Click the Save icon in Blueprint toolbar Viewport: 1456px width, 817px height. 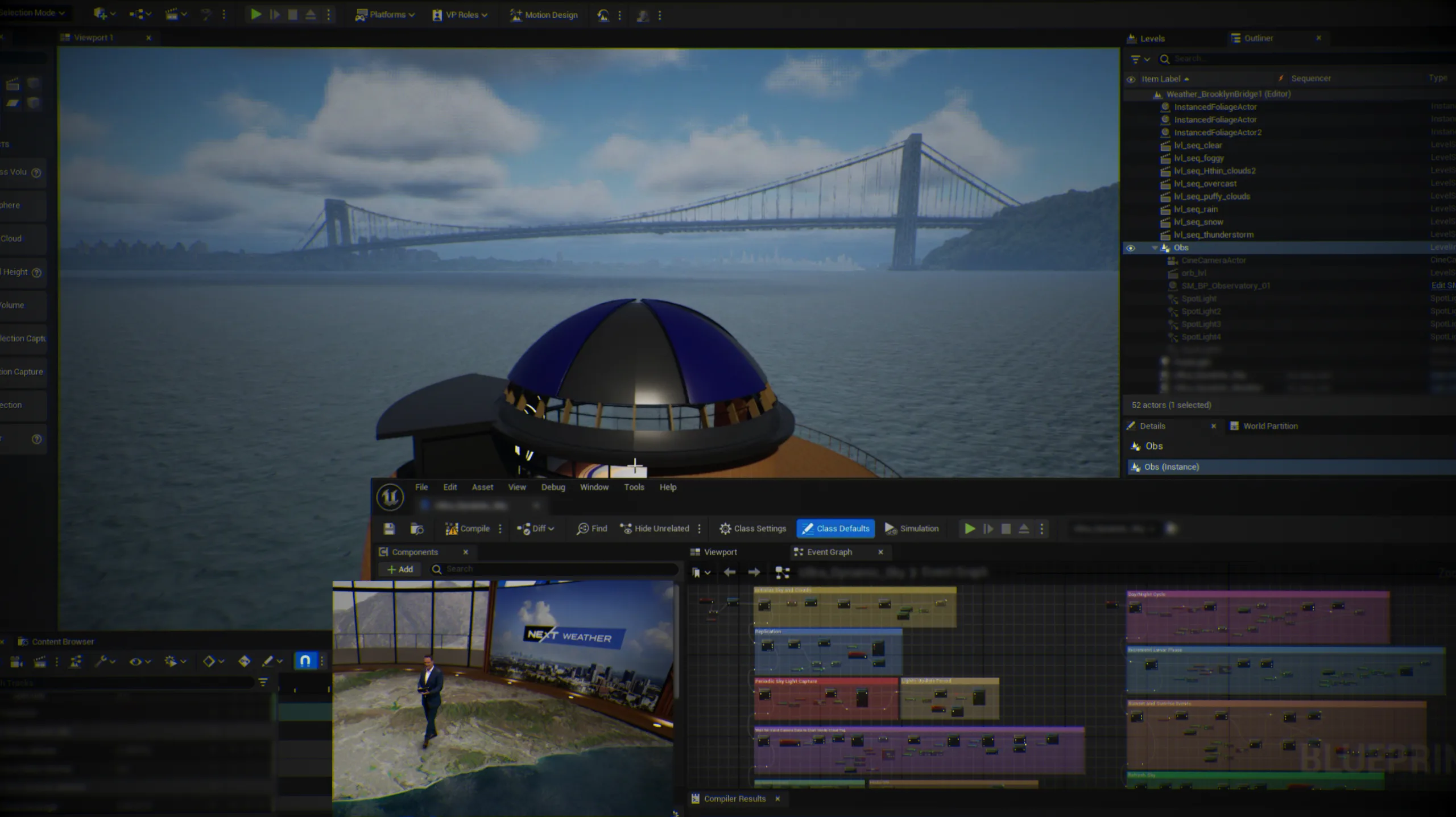[389, 529]
